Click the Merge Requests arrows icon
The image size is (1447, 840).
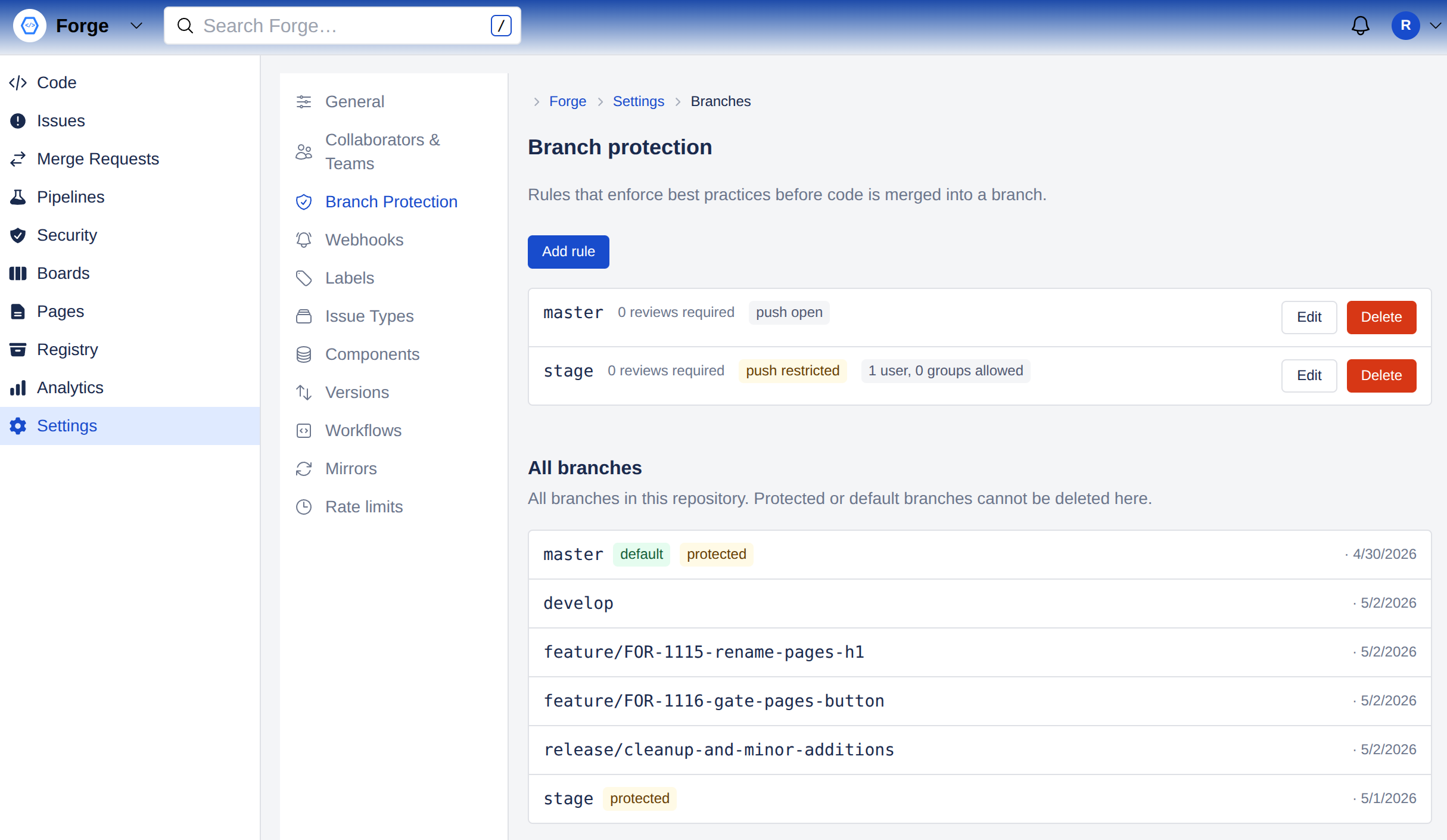point(18,159)
